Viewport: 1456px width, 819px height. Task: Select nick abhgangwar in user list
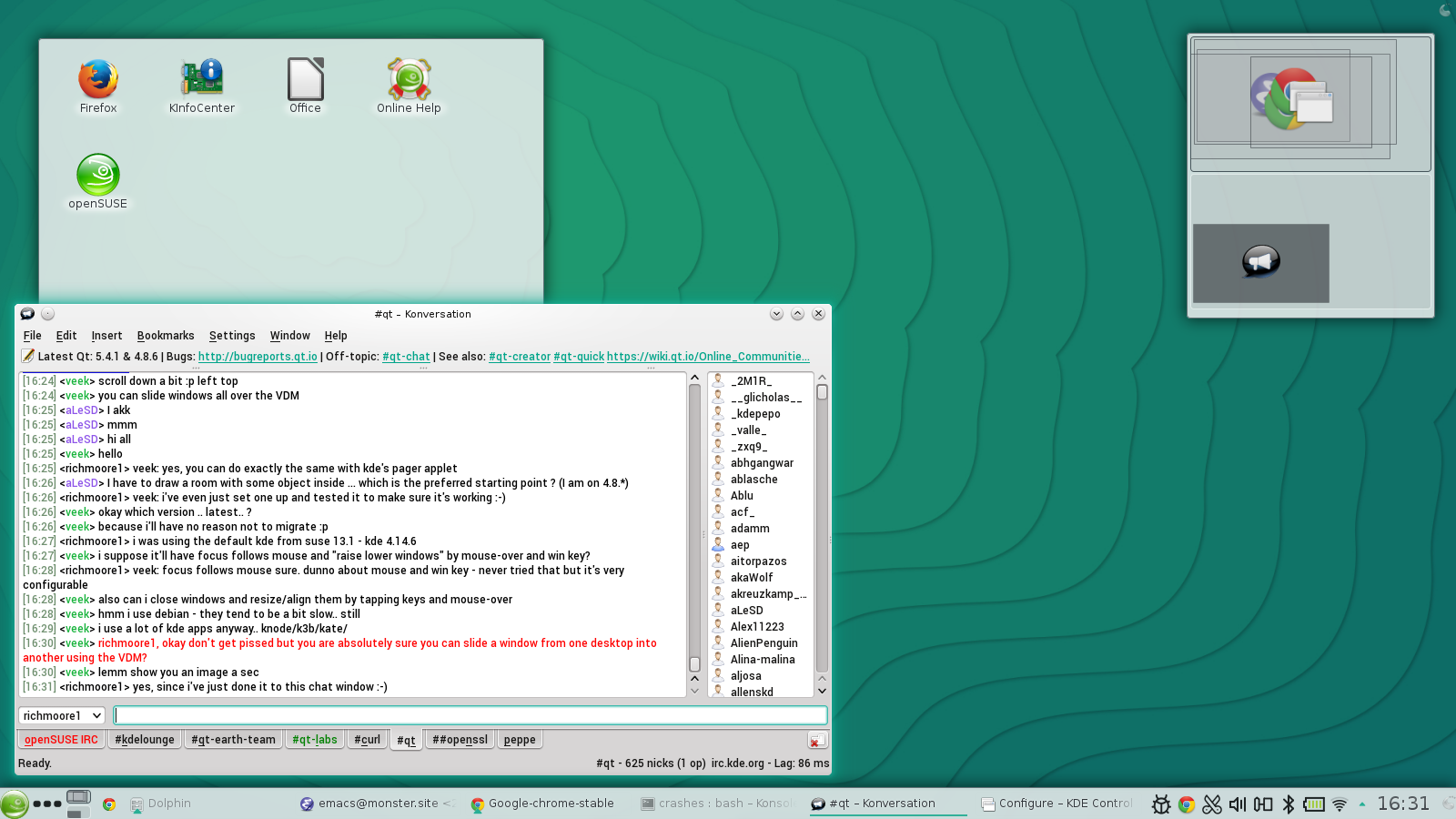pos(760,463)
